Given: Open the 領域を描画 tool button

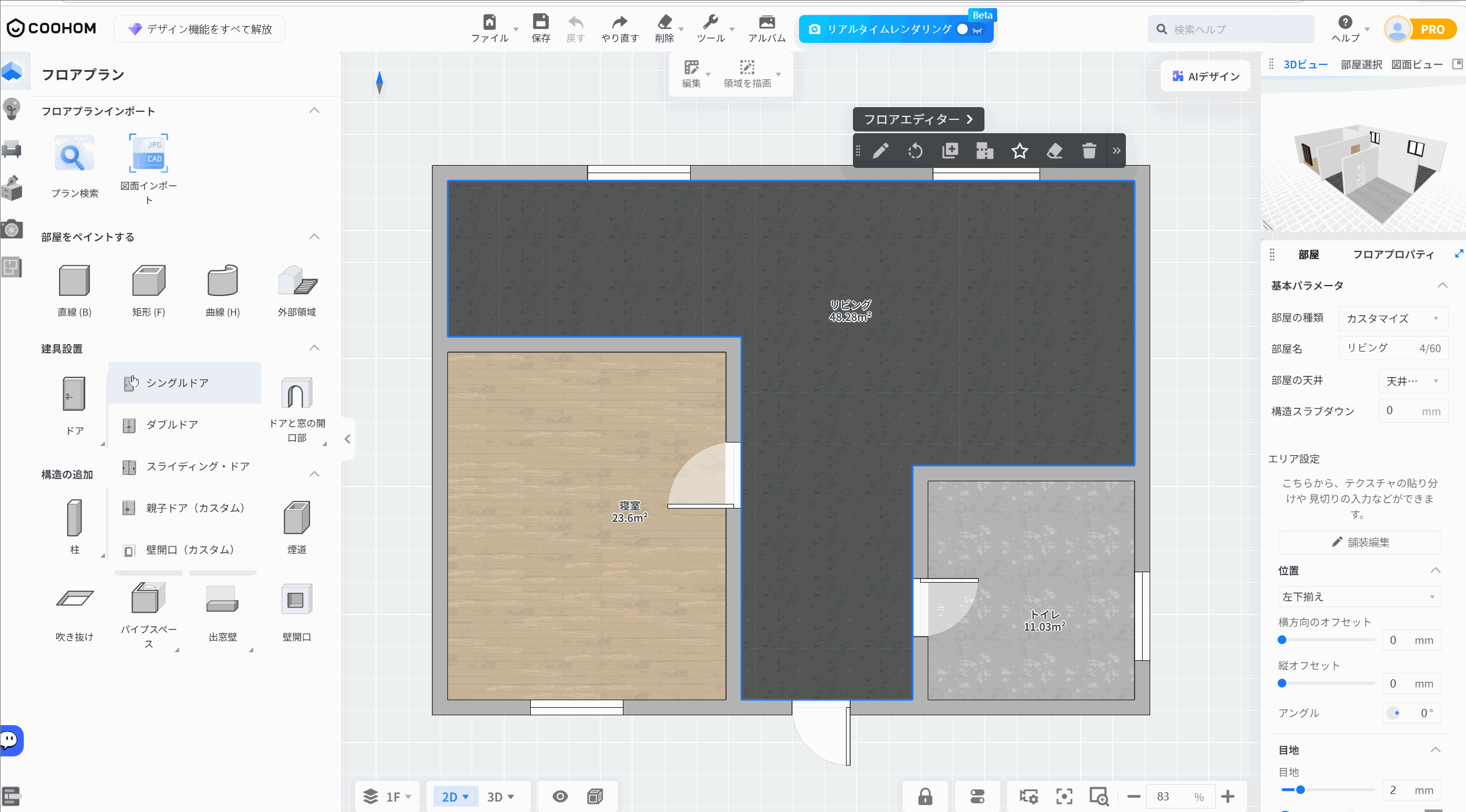Looking at the screenshot, I should 747,74.
